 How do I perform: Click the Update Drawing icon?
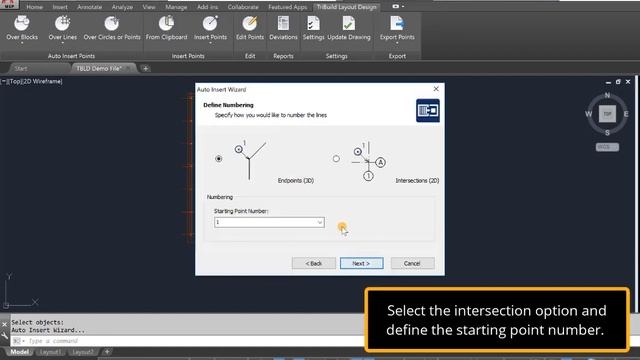[x=349, y=24]
